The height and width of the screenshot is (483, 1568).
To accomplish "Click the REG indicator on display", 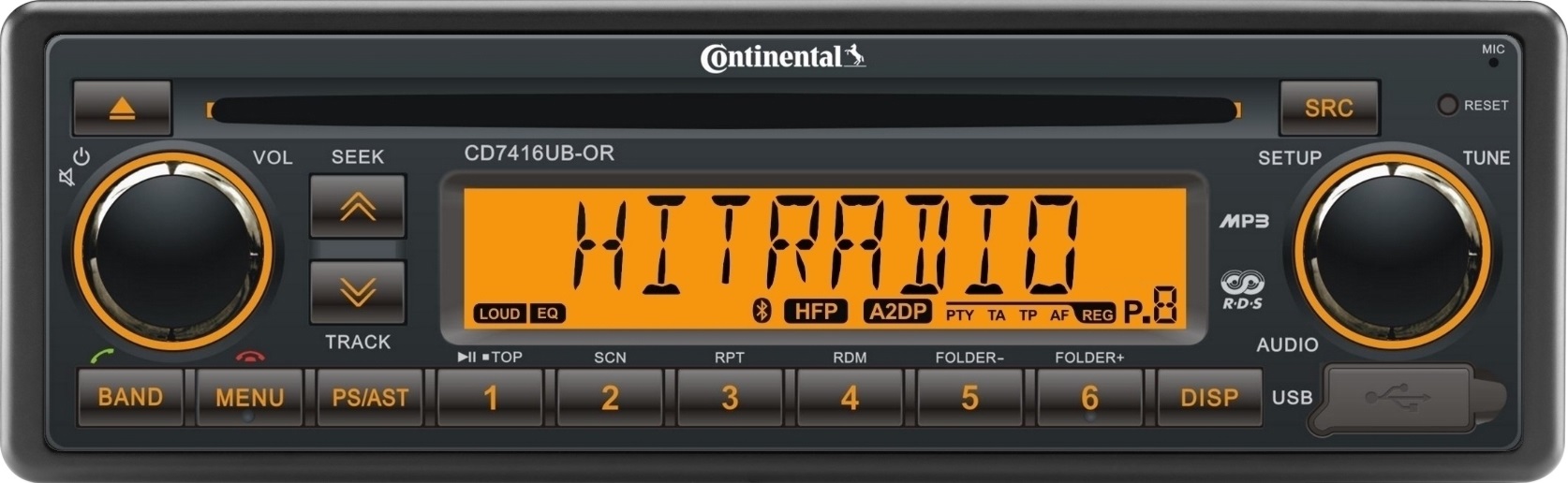I will point(1097,315).
